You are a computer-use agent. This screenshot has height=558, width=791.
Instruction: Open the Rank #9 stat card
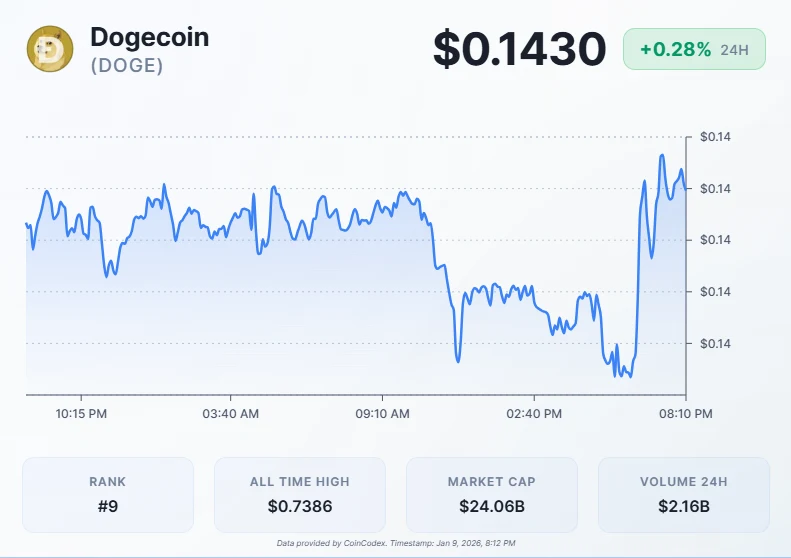108,494
